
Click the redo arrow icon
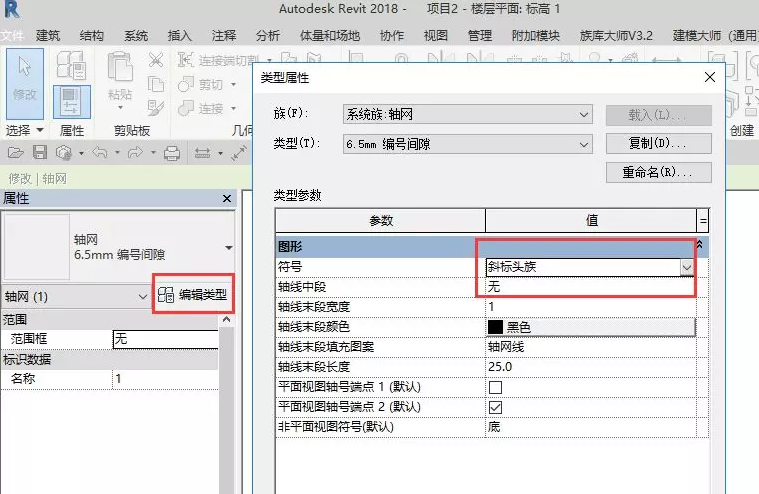click(133, 153)
